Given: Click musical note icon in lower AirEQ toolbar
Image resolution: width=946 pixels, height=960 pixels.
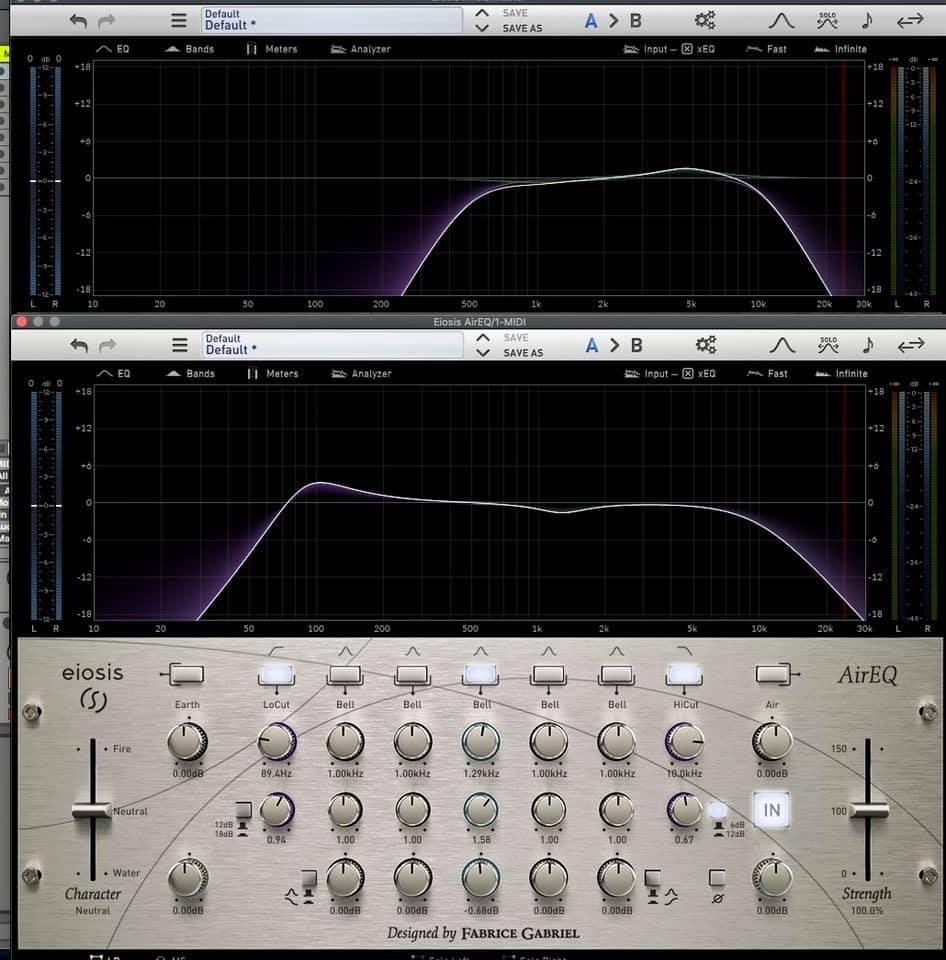Looking at the screenshot, I should click(868, 345).
